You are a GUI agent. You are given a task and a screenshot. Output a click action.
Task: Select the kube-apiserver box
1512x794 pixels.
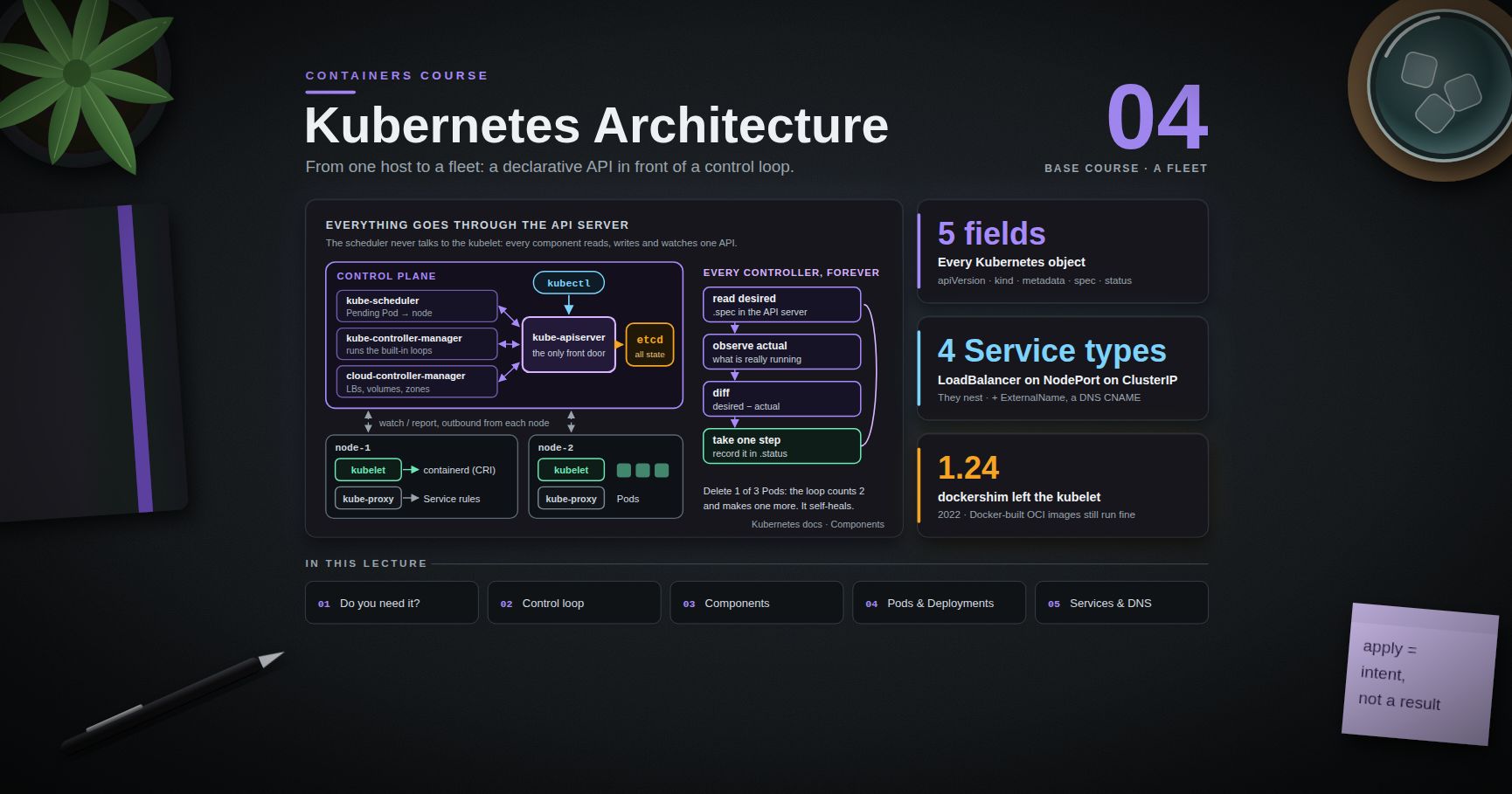click(569, 344)
